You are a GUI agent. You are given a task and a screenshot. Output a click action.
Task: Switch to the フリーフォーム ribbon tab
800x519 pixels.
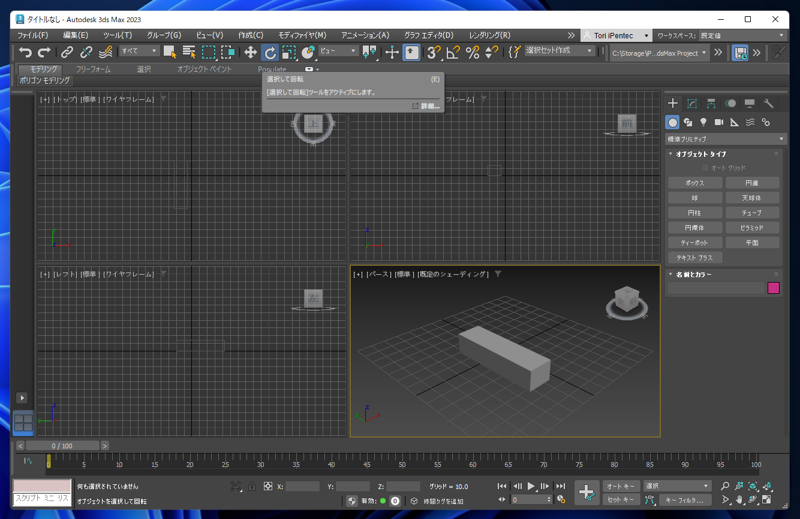pyautogui.click(x=93, y=69)
